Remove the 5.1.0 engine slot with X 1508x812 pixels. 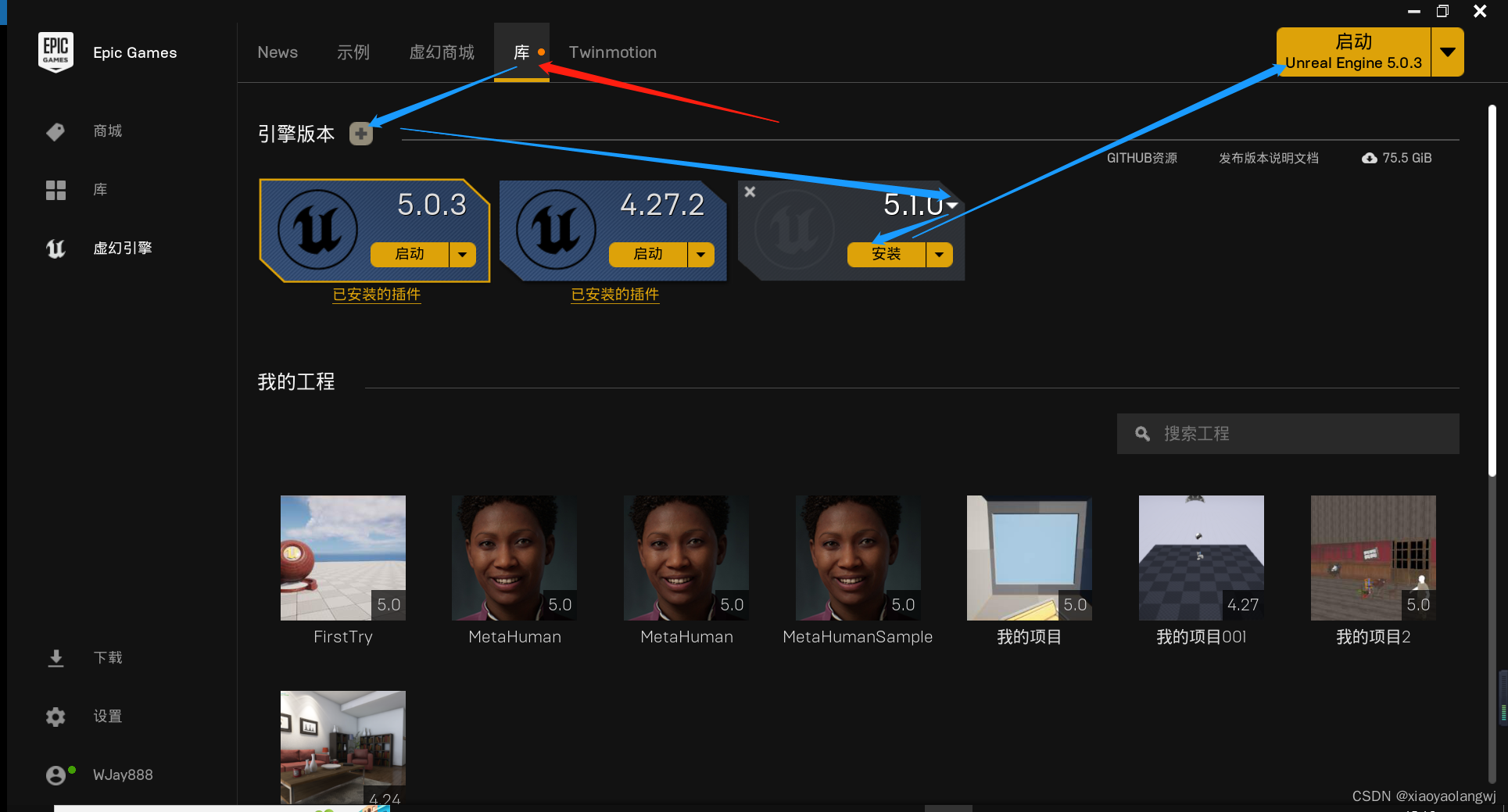750,191
